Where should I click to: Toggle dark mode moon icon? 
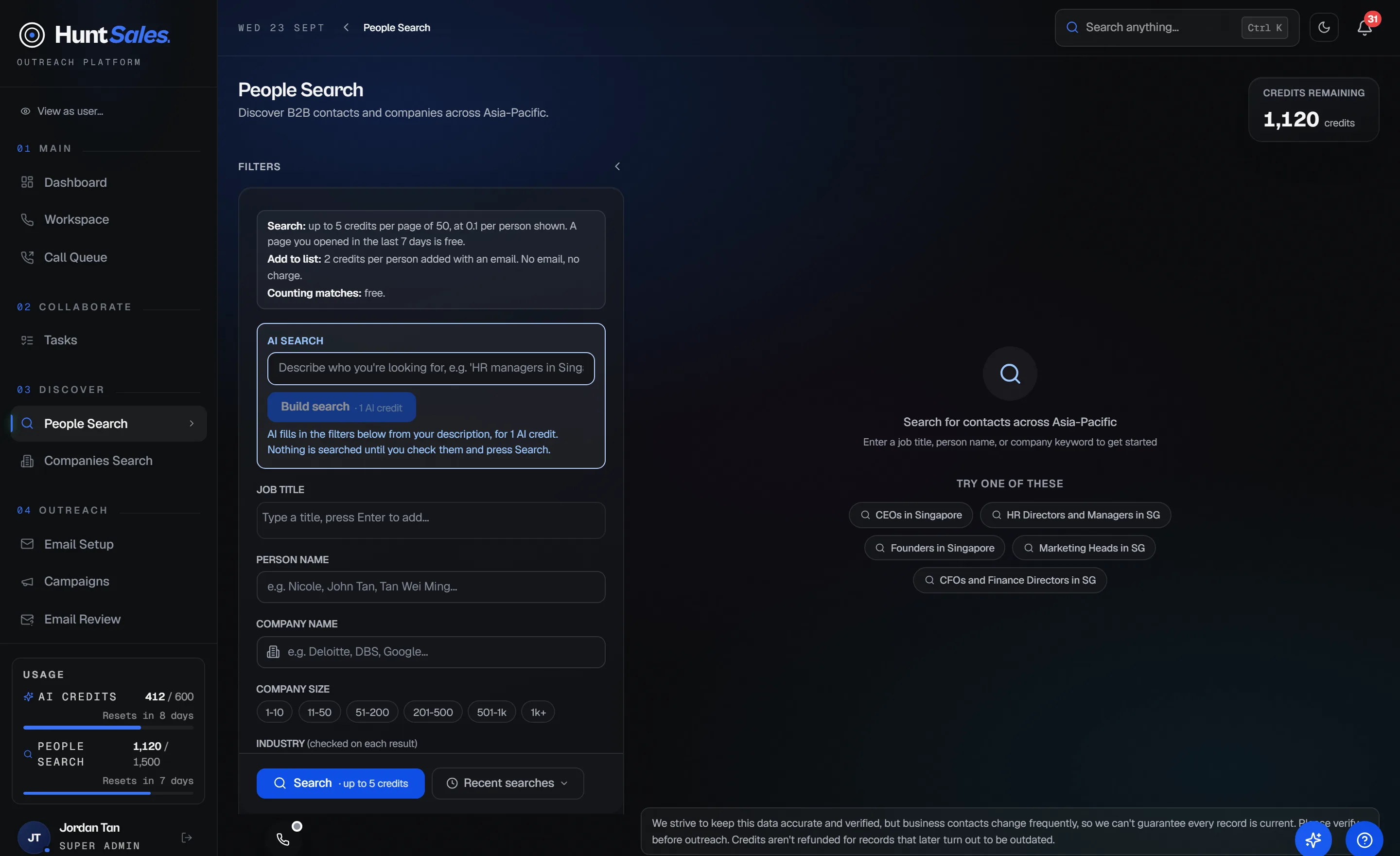1324,27
